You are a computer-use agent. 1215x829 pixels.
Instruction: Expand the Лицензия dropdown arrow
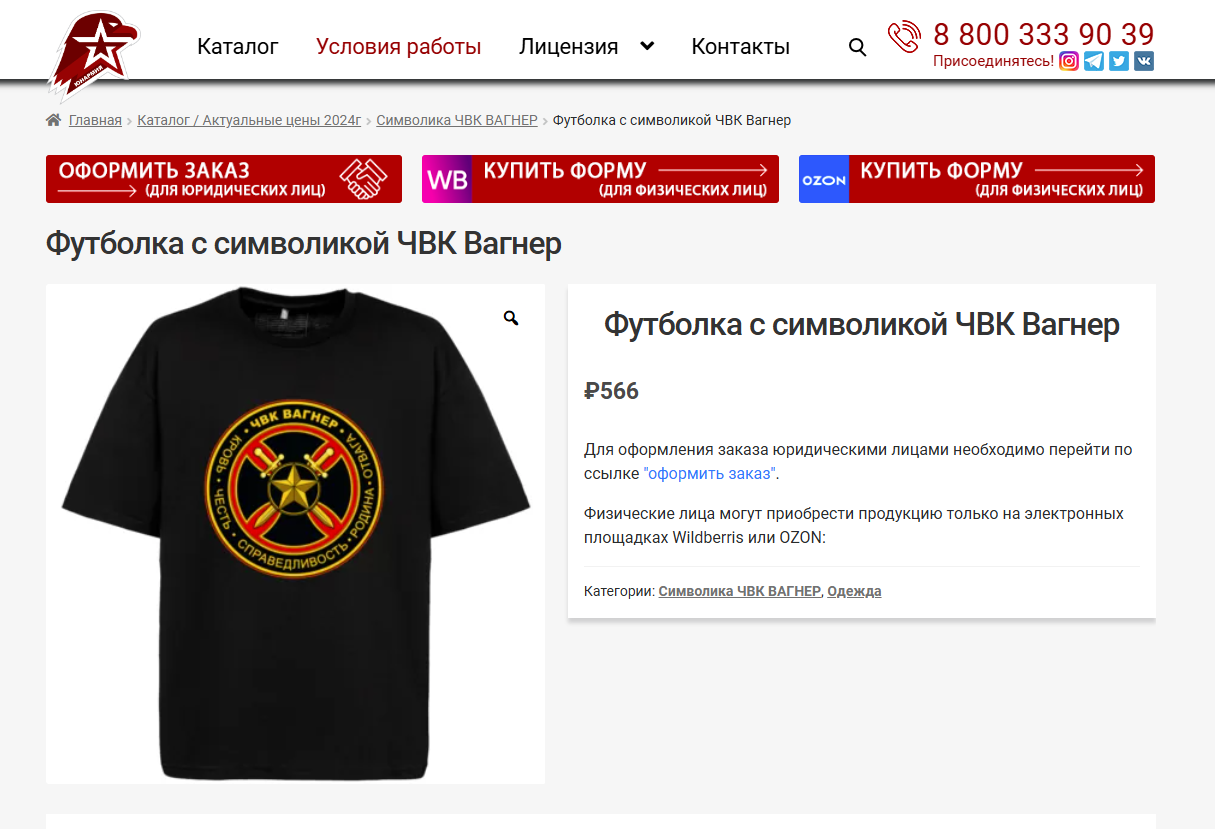(x=647, y=46)
